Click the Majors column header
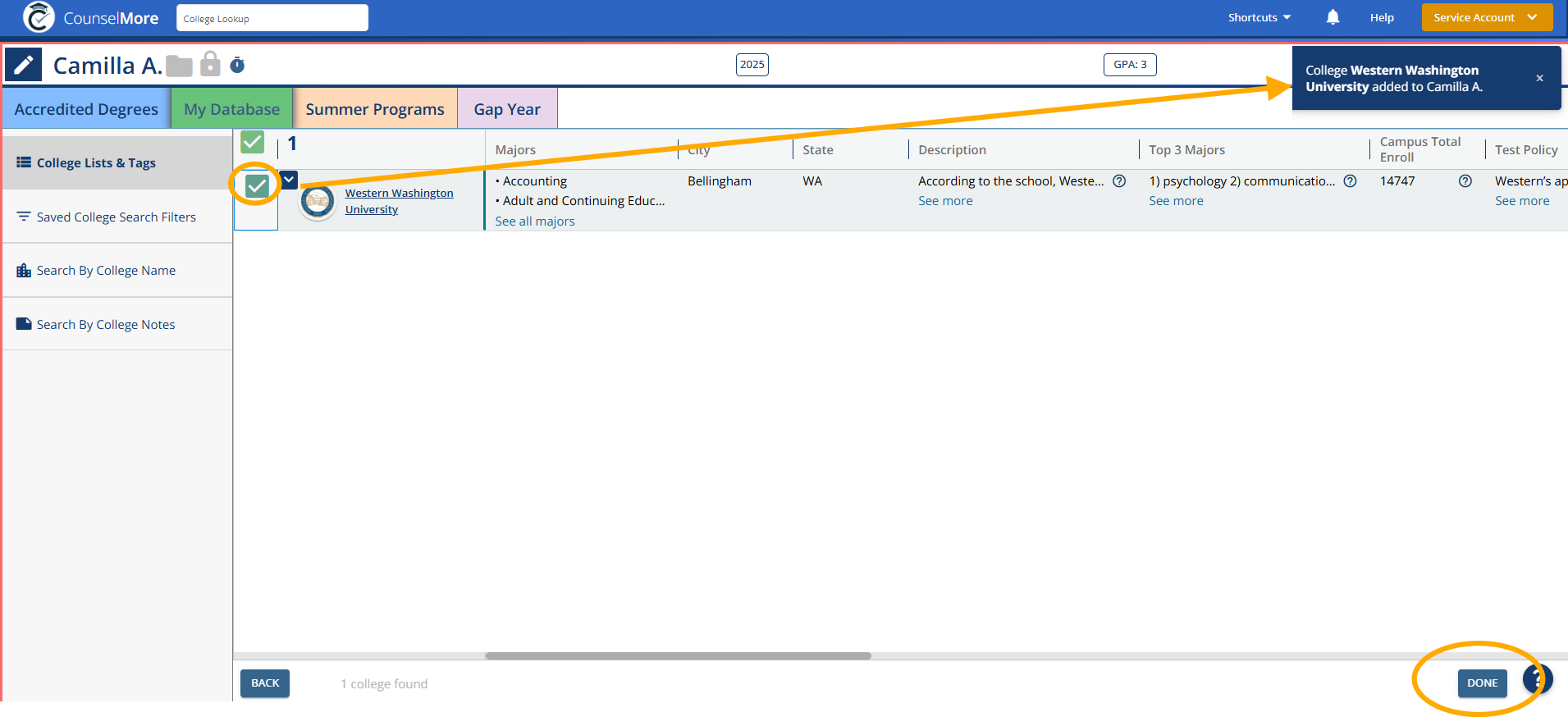This screenshot has height=717, width=1568. [515, 149]
